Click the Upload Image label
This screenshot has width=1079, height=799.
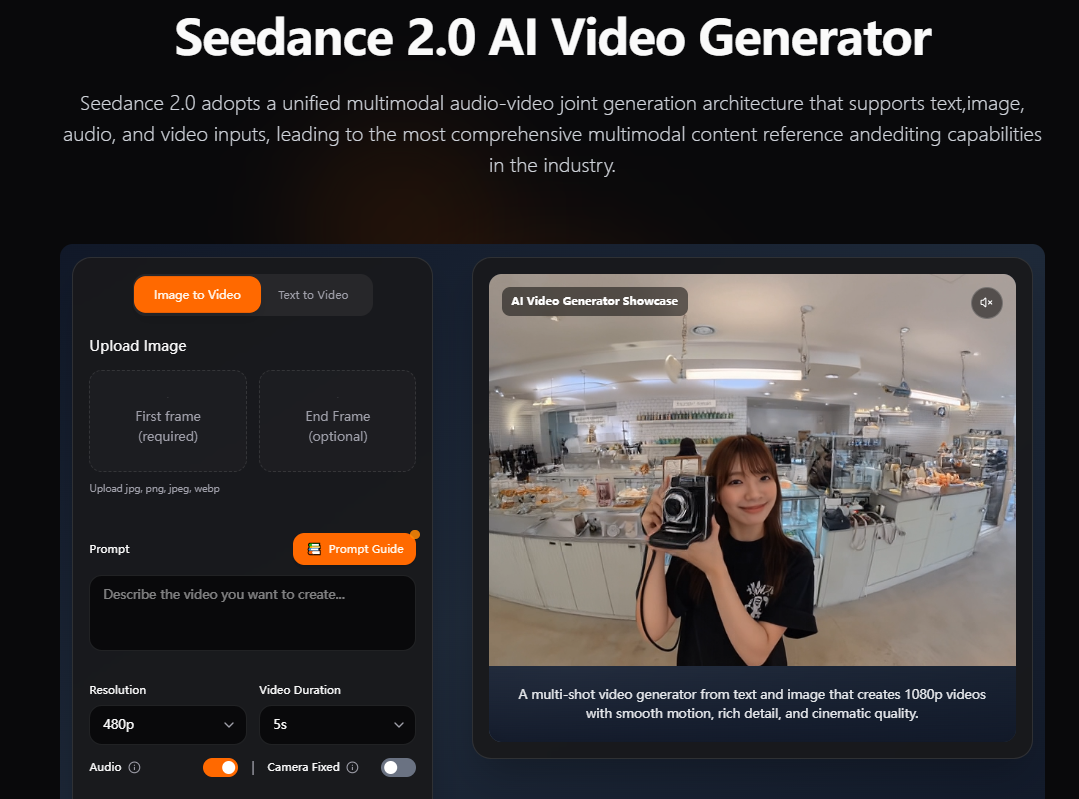coord(138,346)
